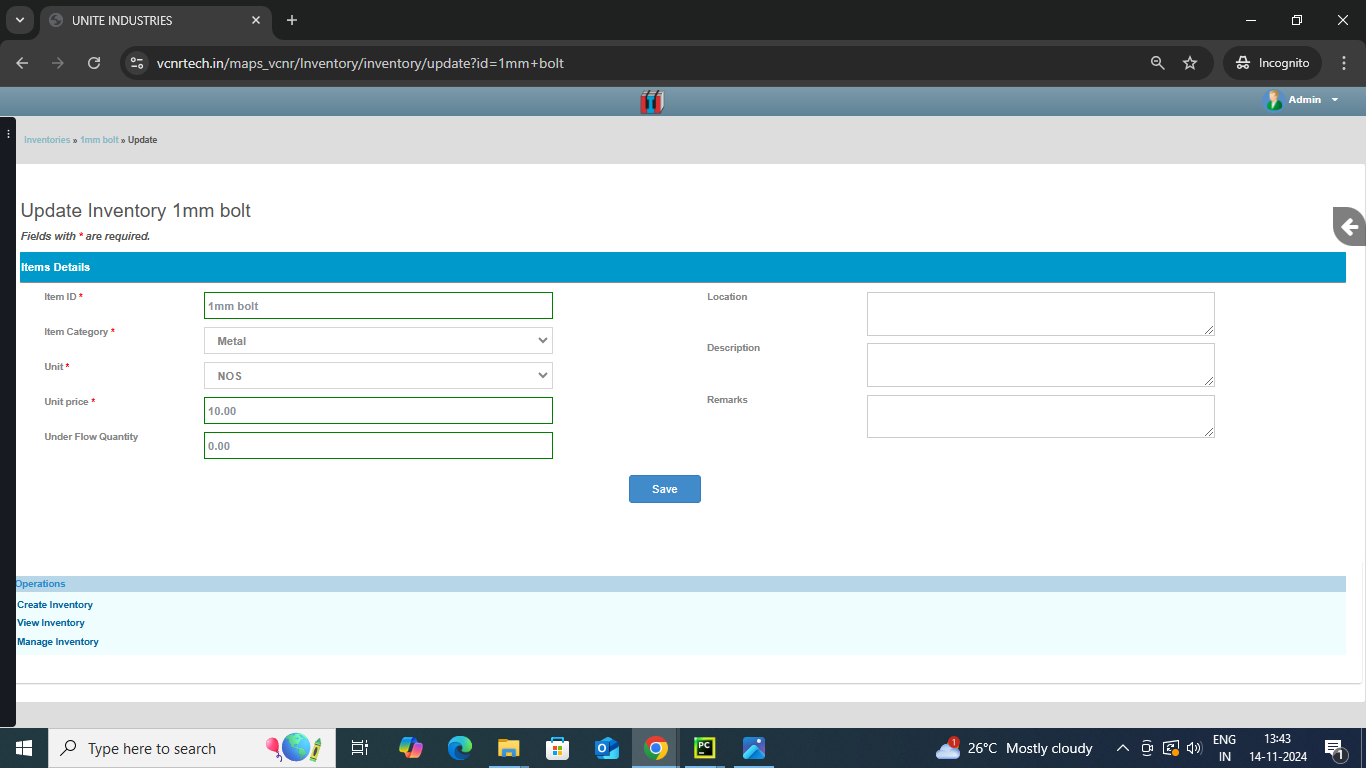This screenshot has height=768, width=1366.
Task: Click the ENG IN language indicator
Action: pyautogui.click(x=1225, y=748)
